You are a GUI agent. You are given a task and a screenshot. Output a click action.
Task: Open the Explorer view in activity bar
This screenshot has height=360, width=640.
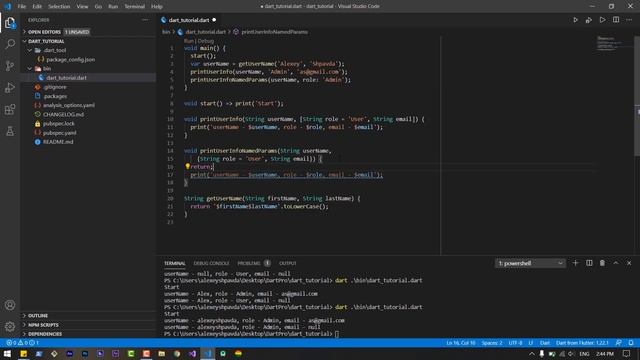tap(10, 23)
